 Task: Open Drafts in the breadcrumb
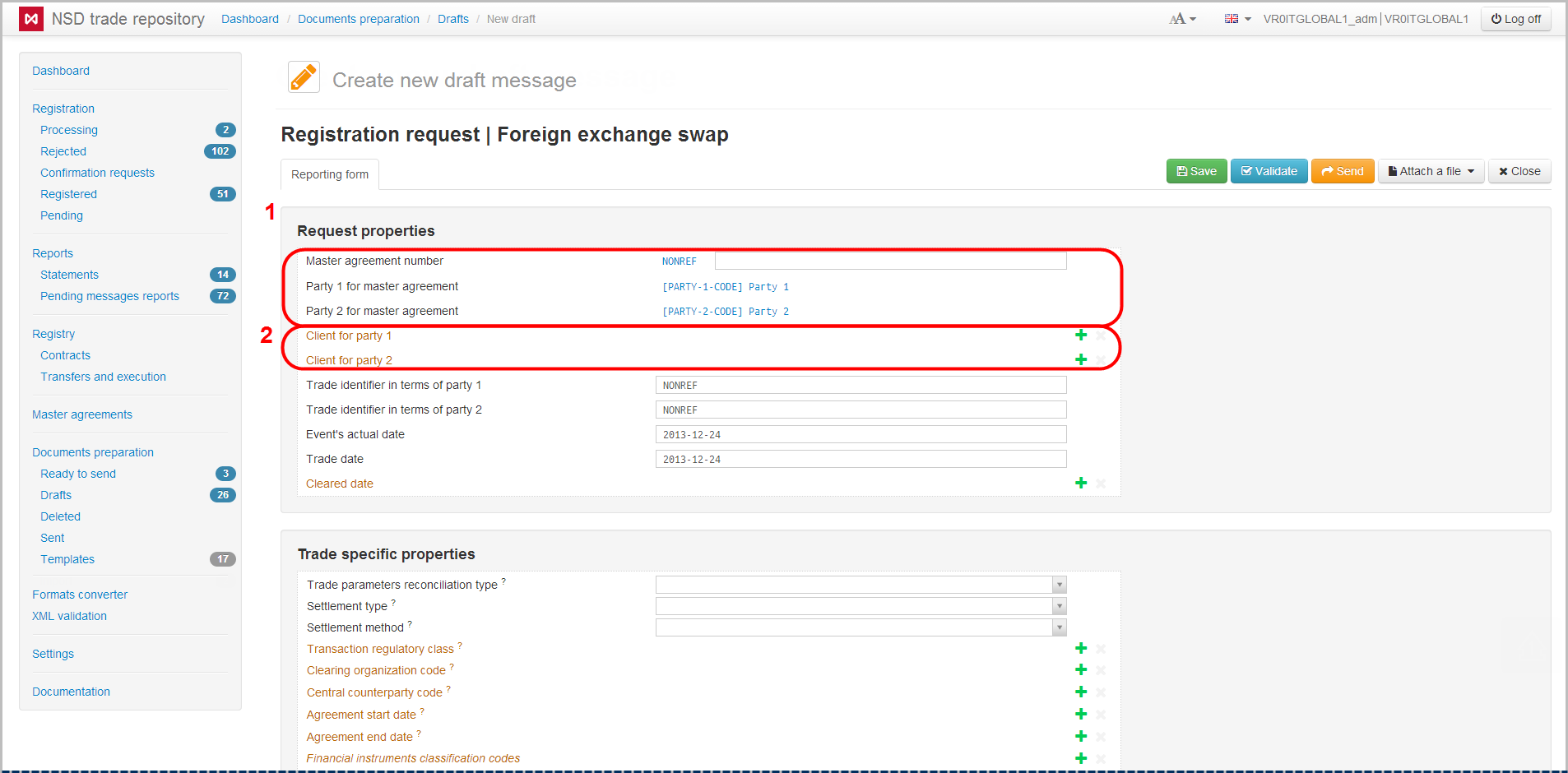click(x=452, y=19)
